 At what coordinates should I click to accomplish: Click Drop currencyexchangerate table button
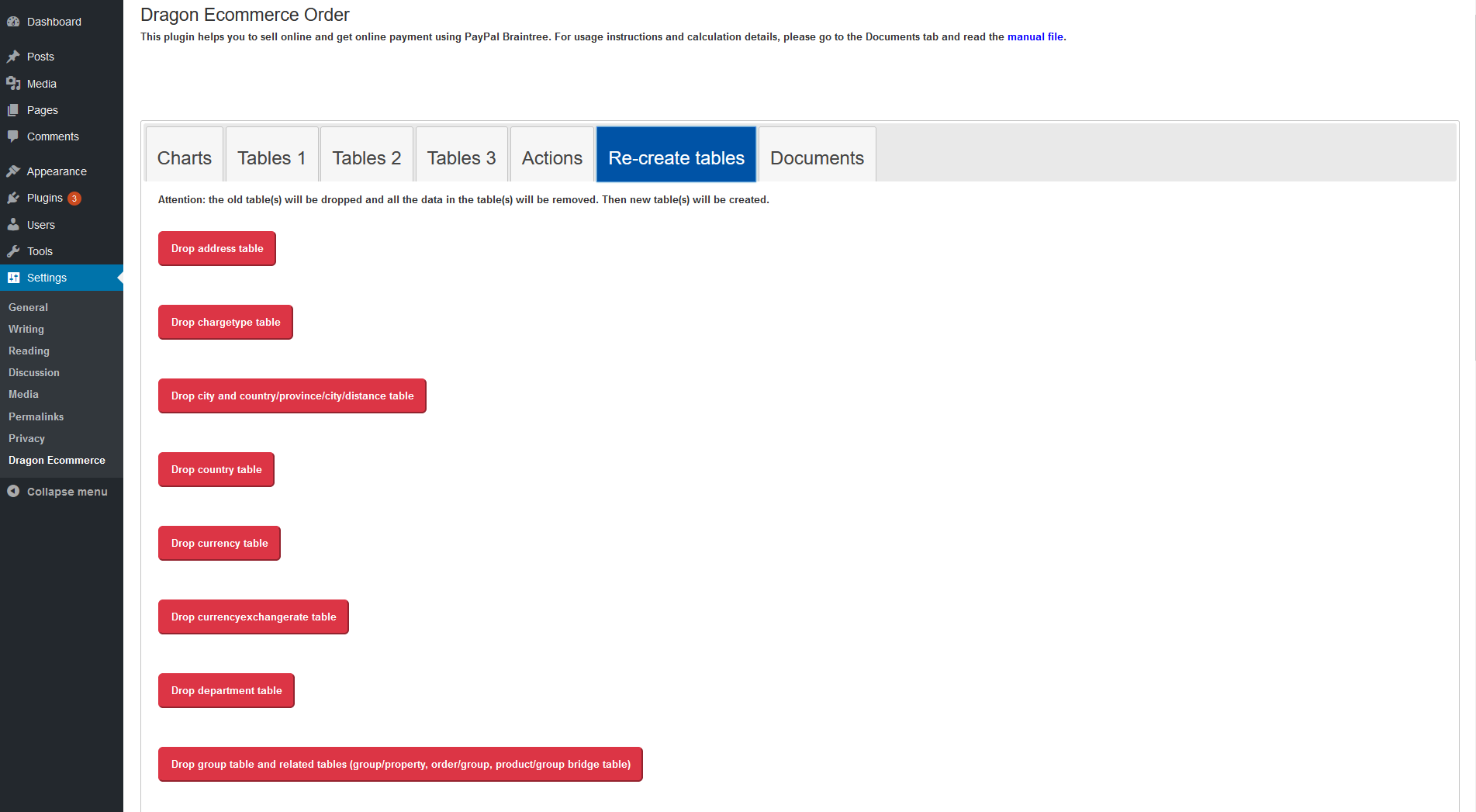tap(254, 617)
